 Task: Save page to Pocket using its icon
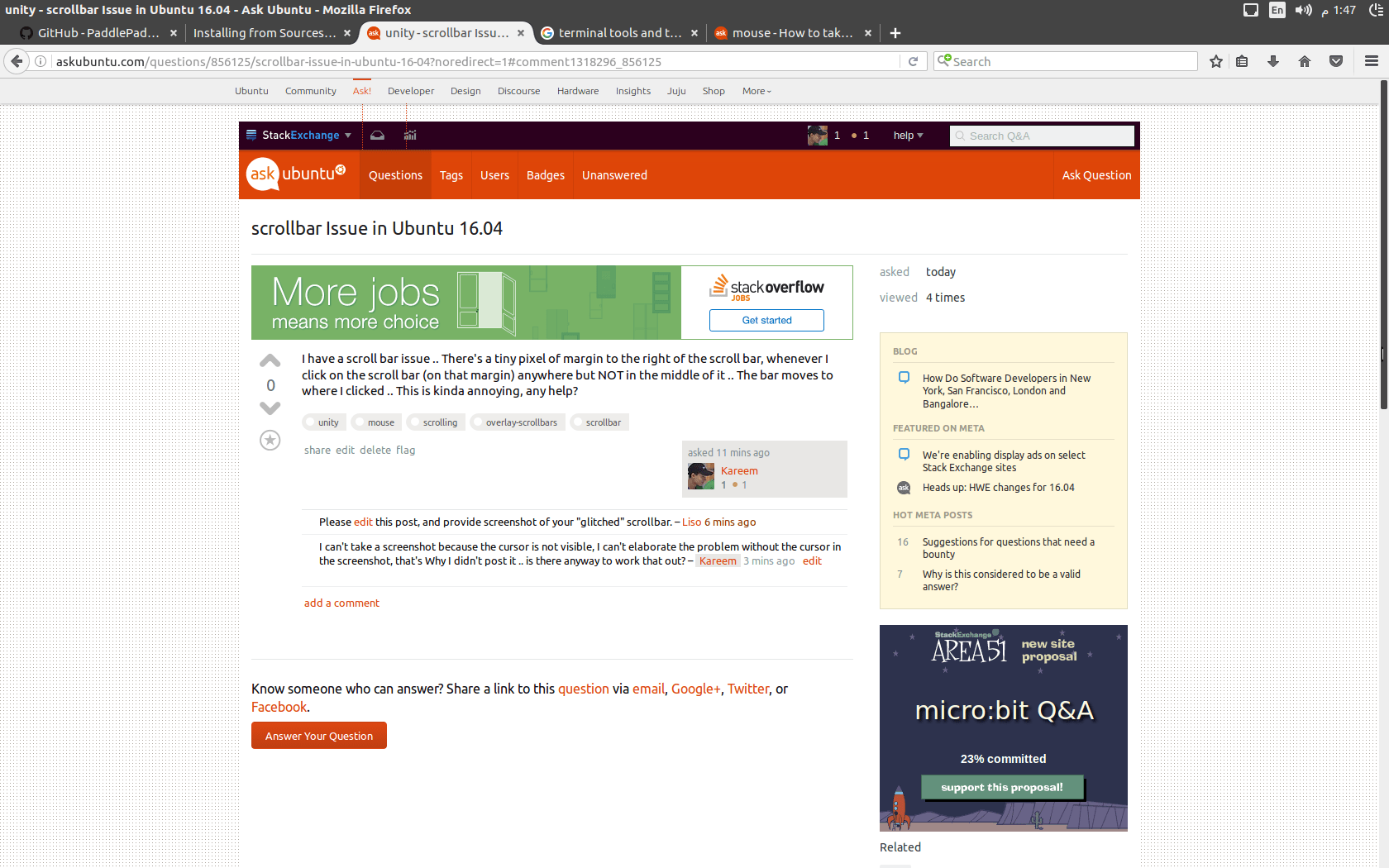point(1335,61)
